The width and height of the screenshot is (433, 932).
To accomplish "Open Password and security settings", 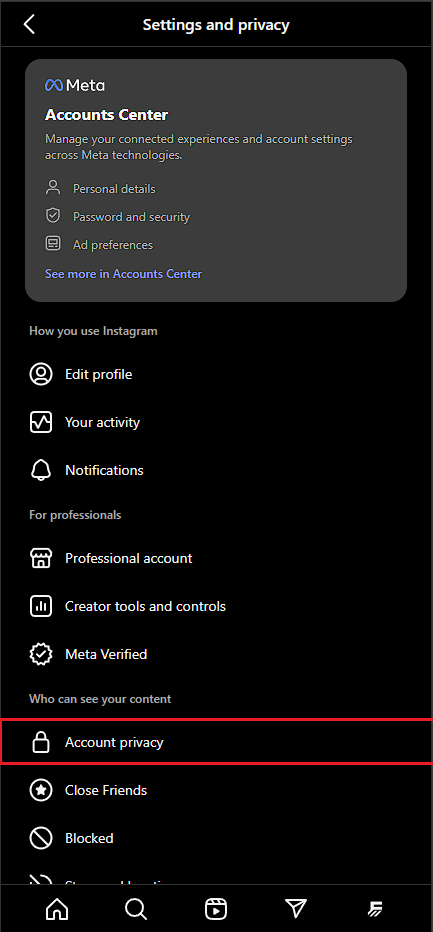I will (x=131, y=217).
